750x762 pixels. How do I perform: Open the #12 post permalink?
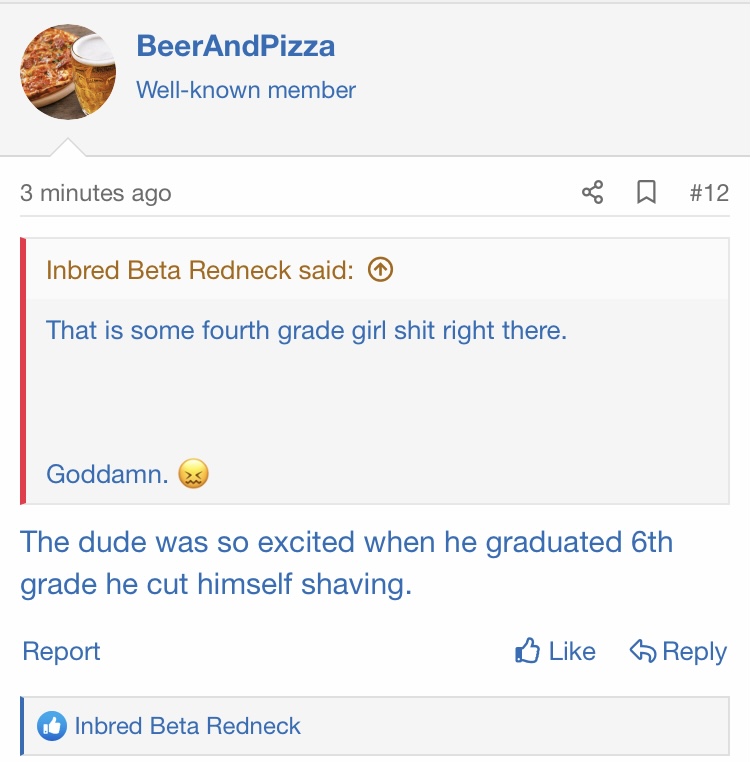709,192
